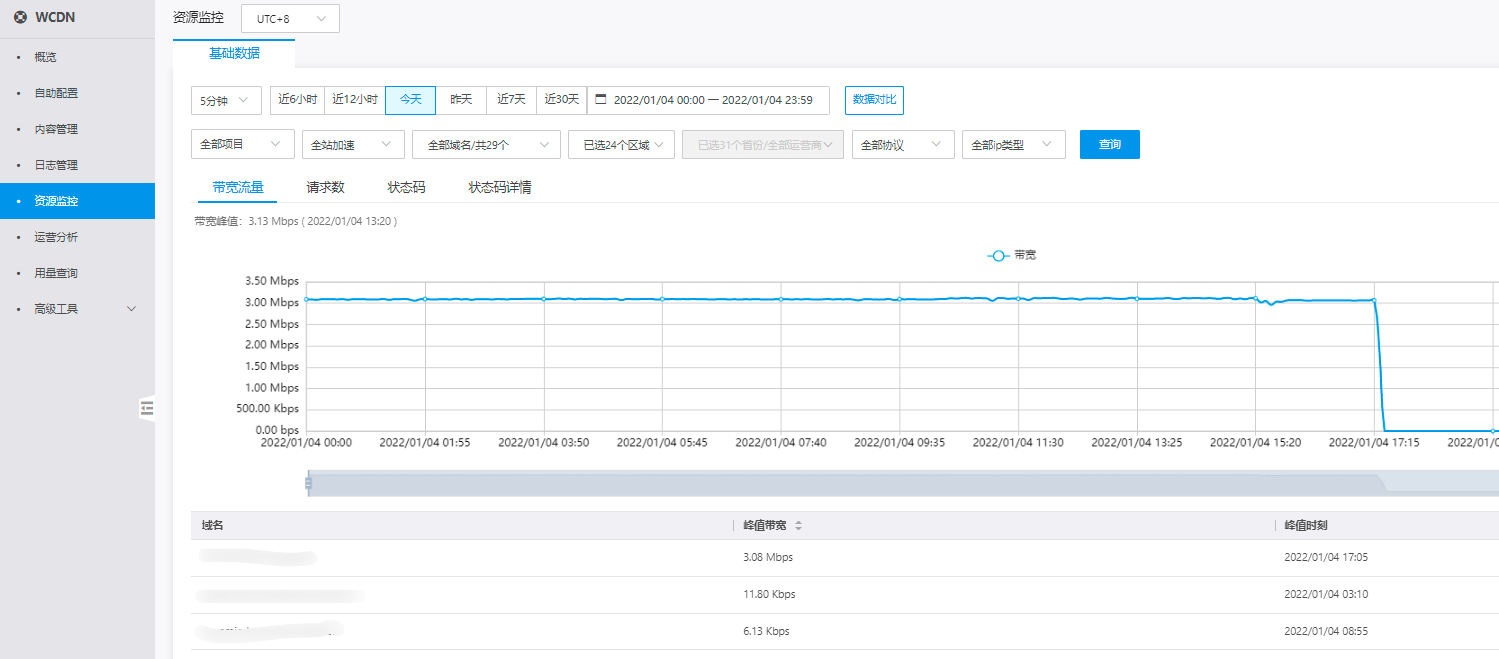Open 运营分析 in the sidebar
Image resolution: width=1499 pixels, height=659 pixels.
click(x=56, y=237)
